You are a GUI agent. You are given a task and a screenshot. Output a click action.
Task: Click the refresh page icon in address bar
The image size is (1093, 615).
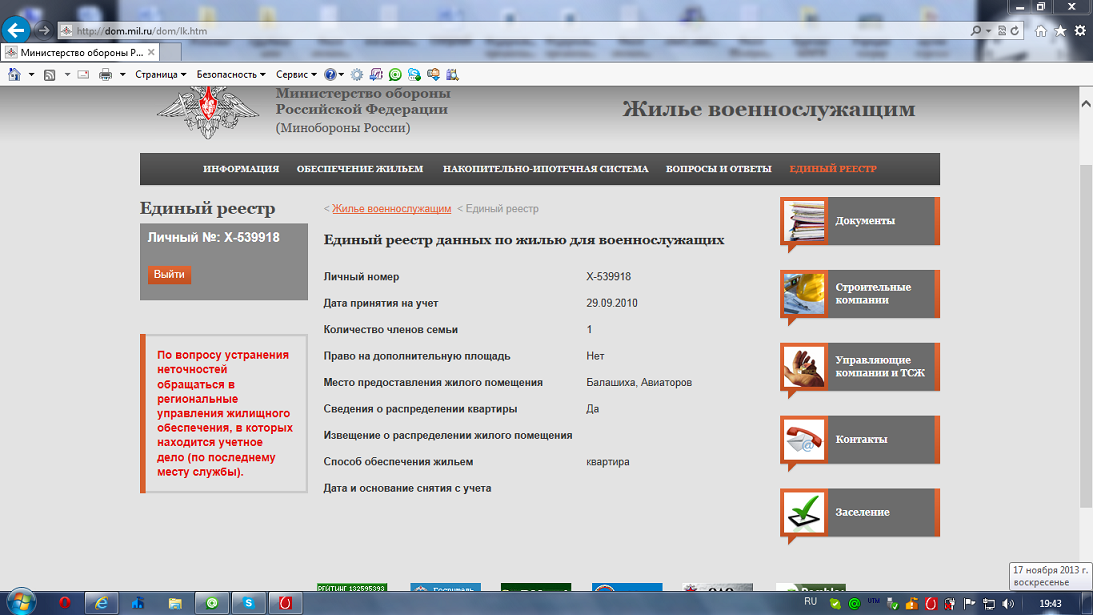1015,31
